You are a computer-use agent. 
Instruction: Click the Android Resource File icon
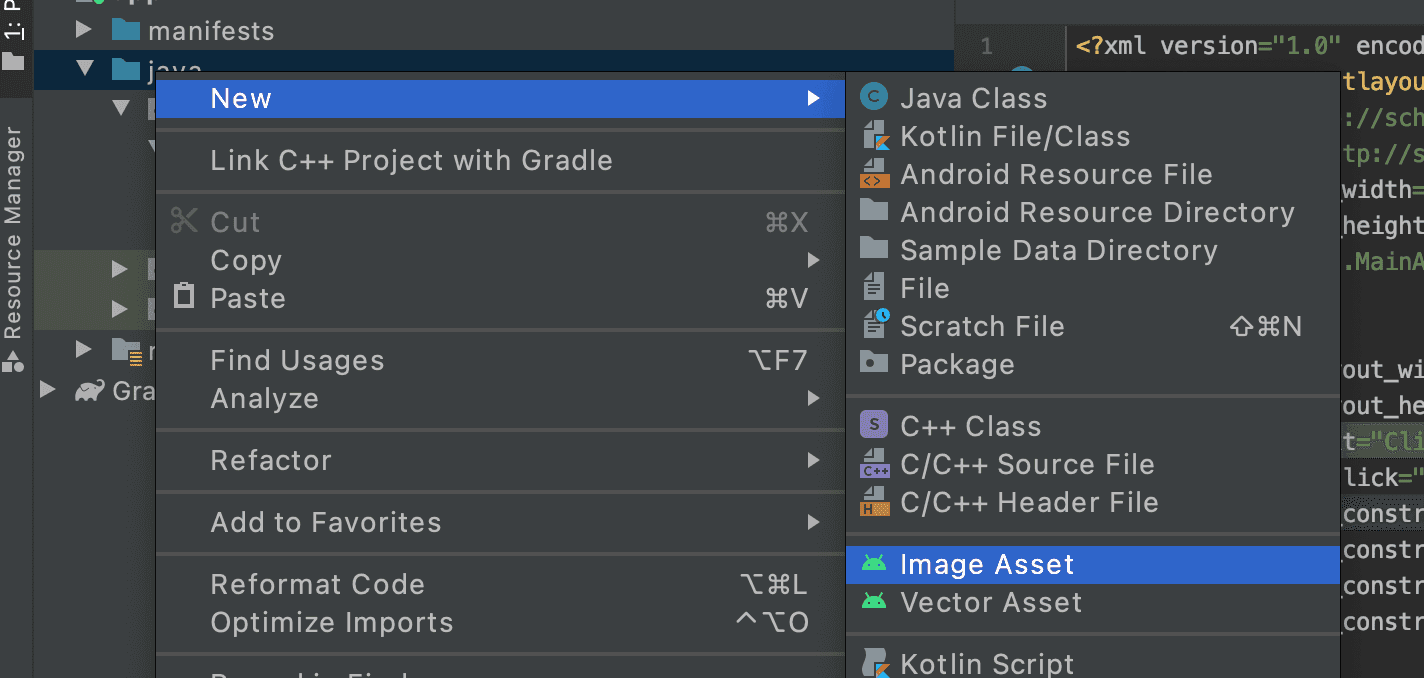875,174
